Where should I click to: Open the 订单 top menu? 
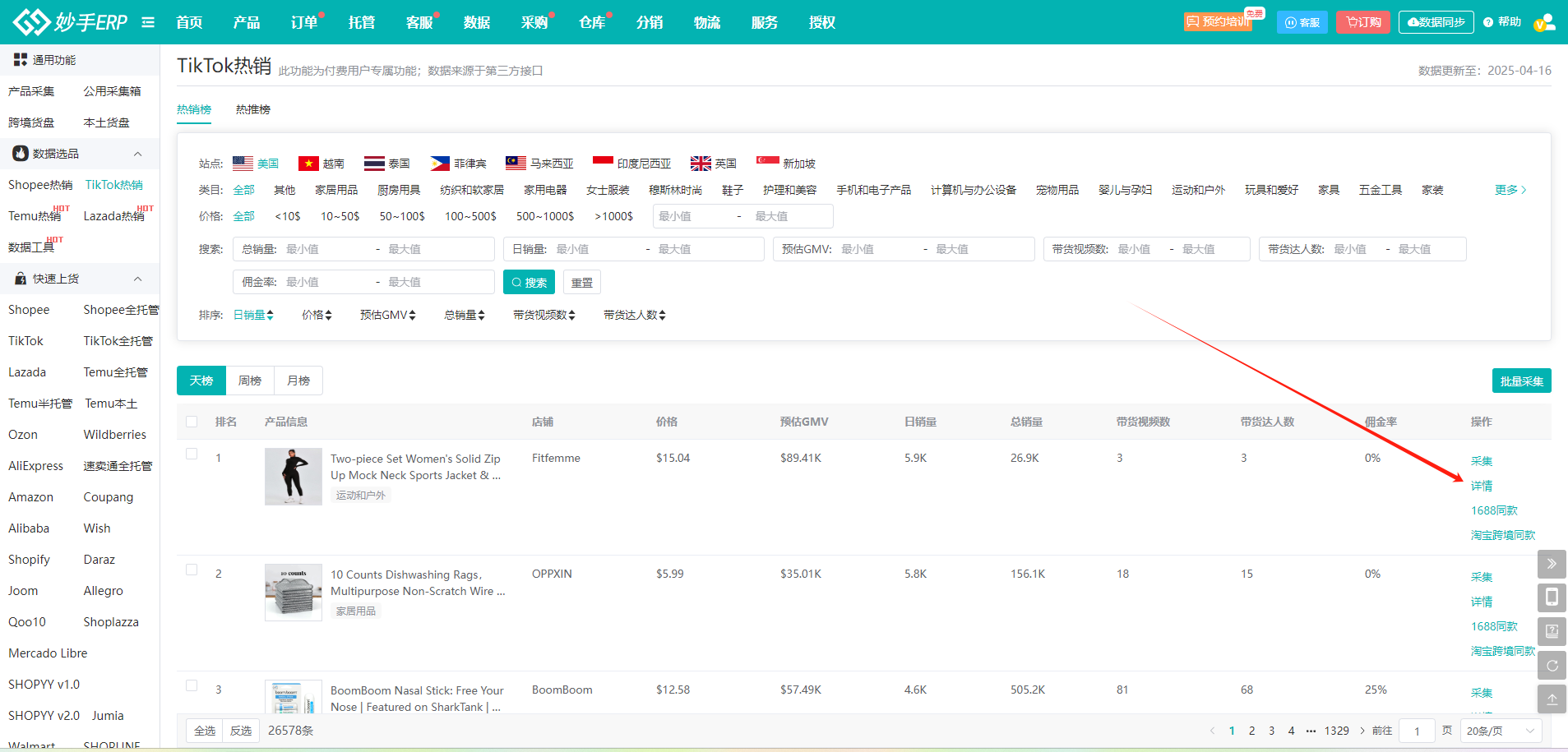(304, 22)
